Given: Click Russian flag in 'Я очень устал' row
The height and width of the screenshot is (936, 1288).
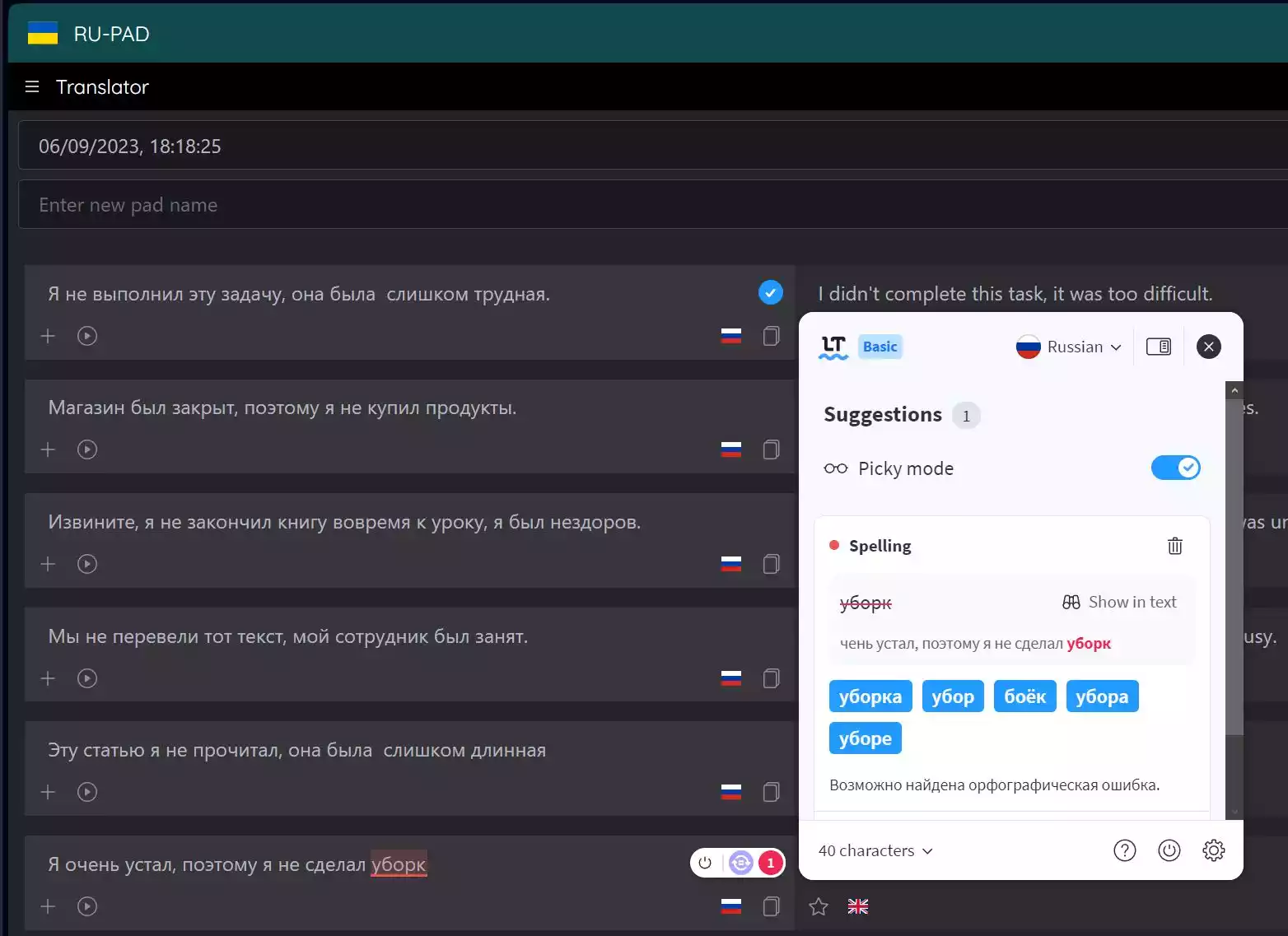Looking at the screenshot, I should [x=731, y=906].
